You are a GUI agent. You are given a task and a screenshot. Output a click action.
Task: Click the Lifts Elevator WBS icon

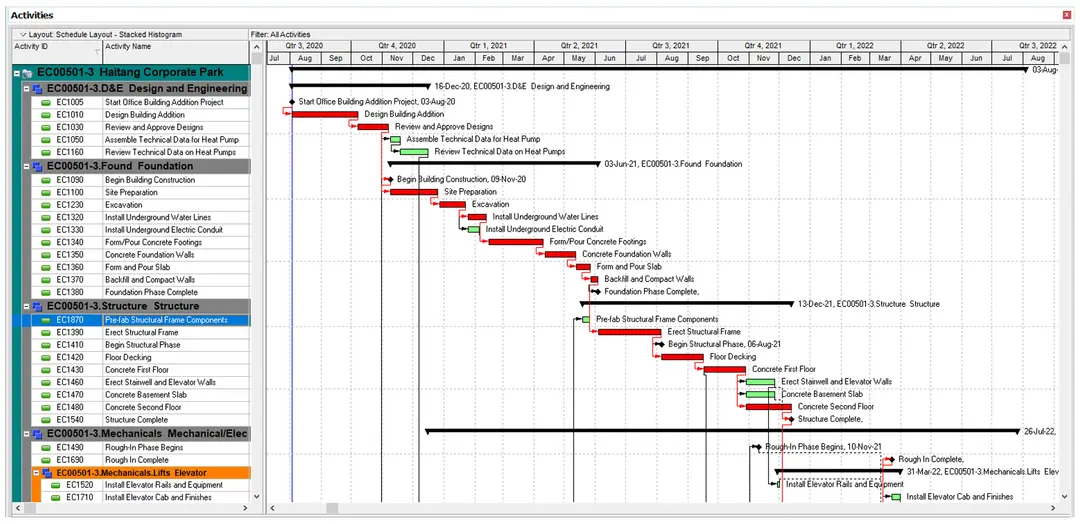click(47, 473)
